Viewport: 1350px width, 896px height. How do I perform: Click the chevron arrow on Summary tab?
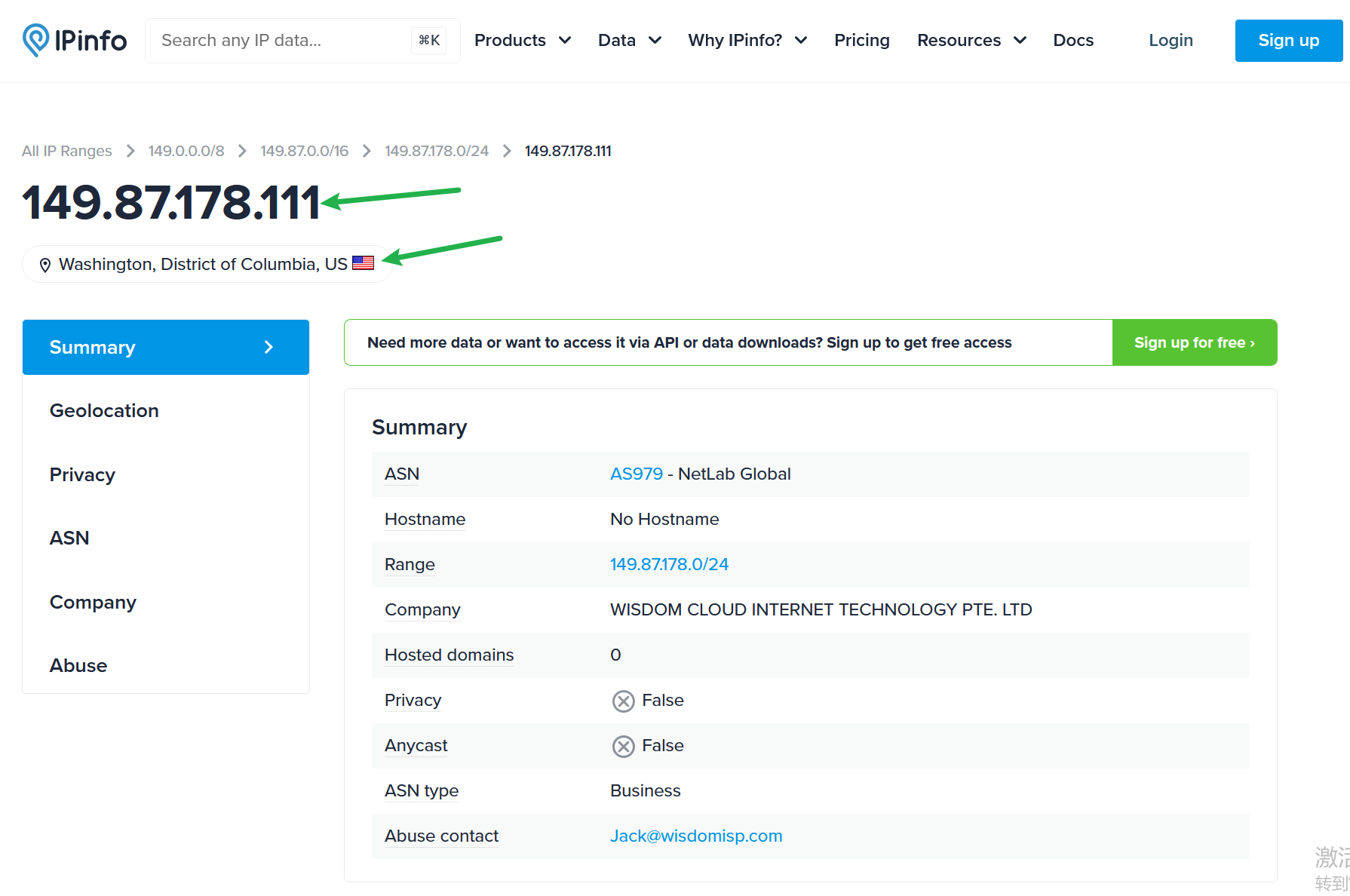[268, 347]
